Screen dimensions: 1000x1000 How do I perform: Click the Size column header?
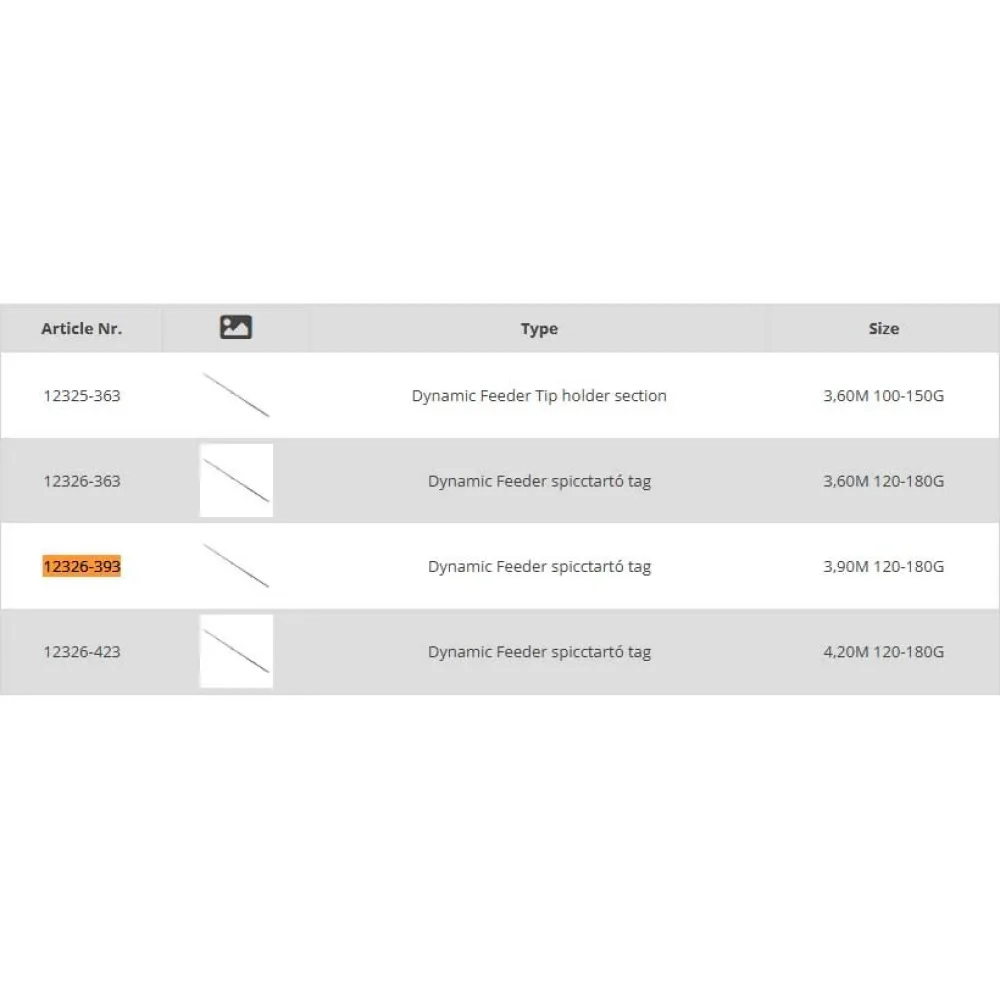pos(884,328)
